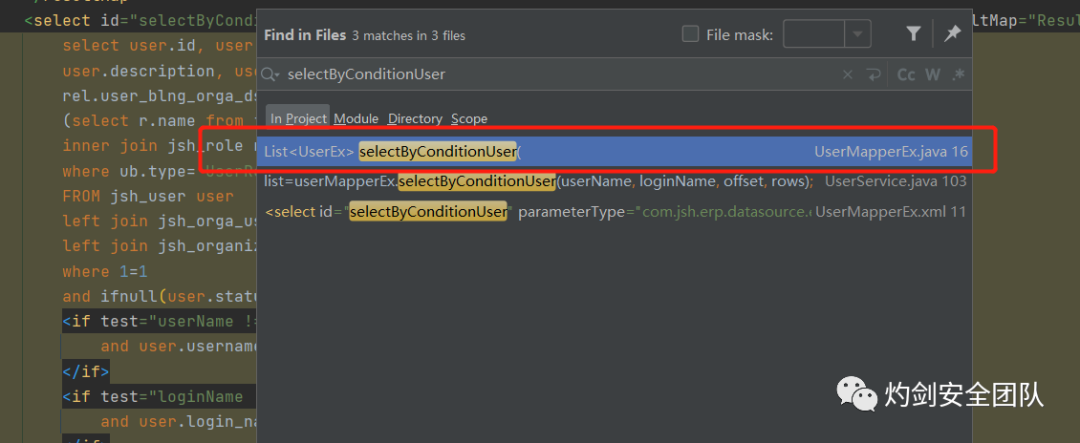This screenshot has width=1080, height=443.
Task: Switch to the In Project scope tab
Action: (x=298, y=118)
